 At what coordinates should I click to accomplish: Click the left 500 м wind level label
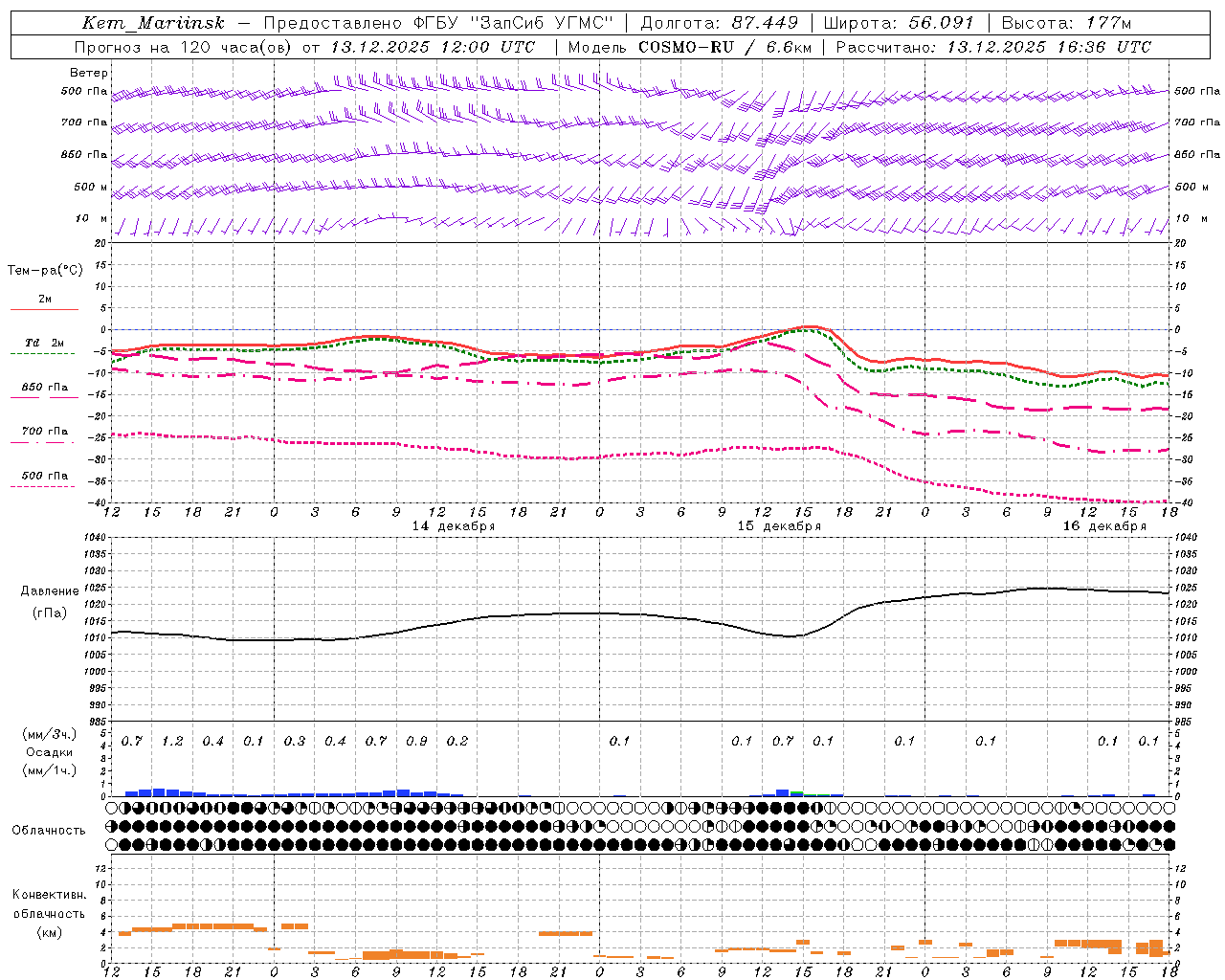91,187
